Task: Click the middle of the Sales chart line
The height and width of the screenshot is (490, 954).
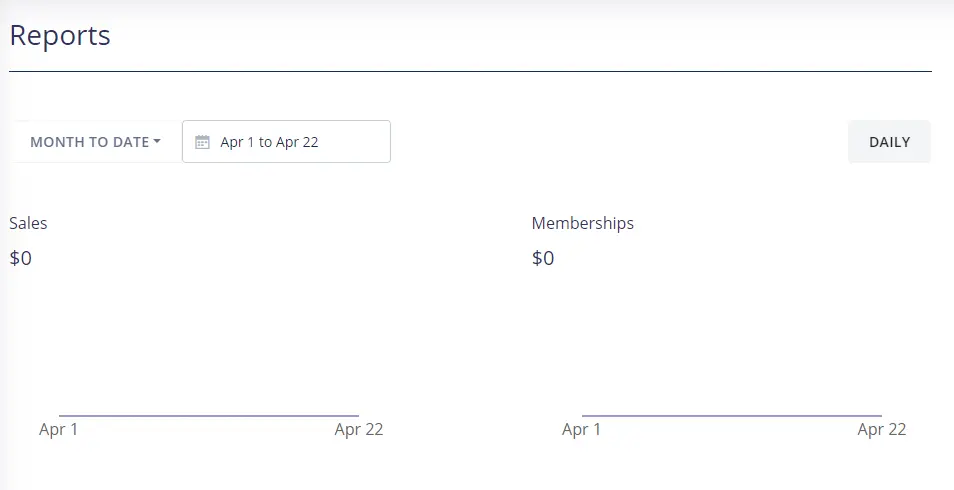Action: coord(209,415)
